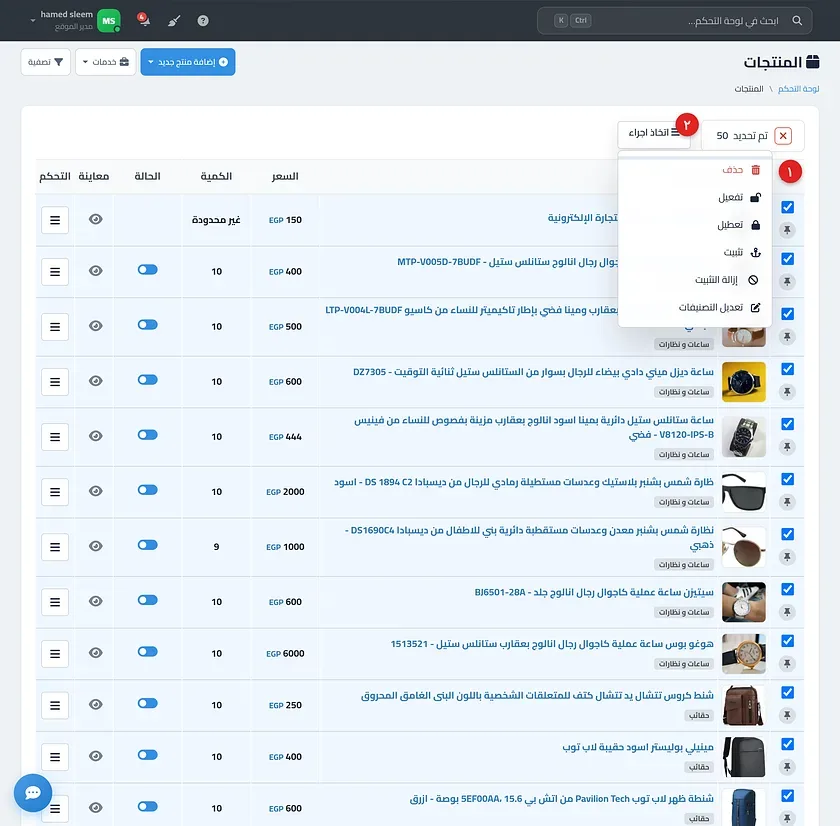Open control menu for EGP 400 laptop bag row
The image size is (840, 826).
tap(55, 757)
